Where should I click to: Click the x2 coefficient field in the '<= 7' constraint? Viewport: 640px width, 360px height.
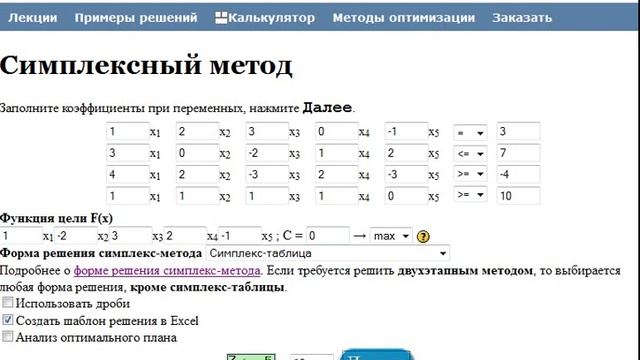198,153
